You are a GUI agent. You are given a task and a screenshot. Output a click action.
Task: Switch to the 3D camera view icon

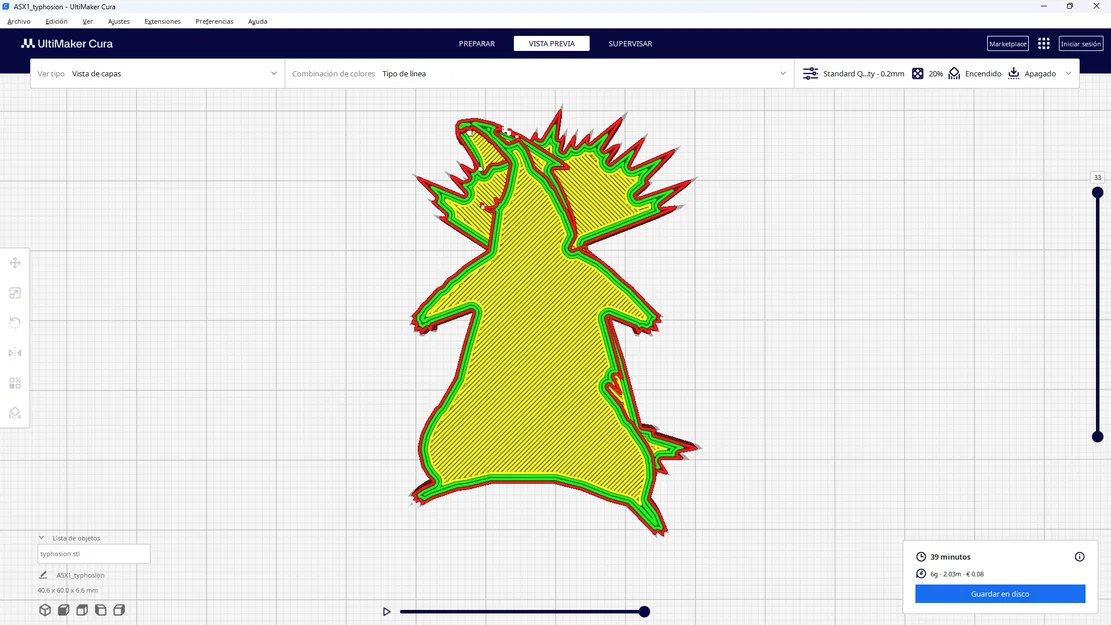[45, 609]
